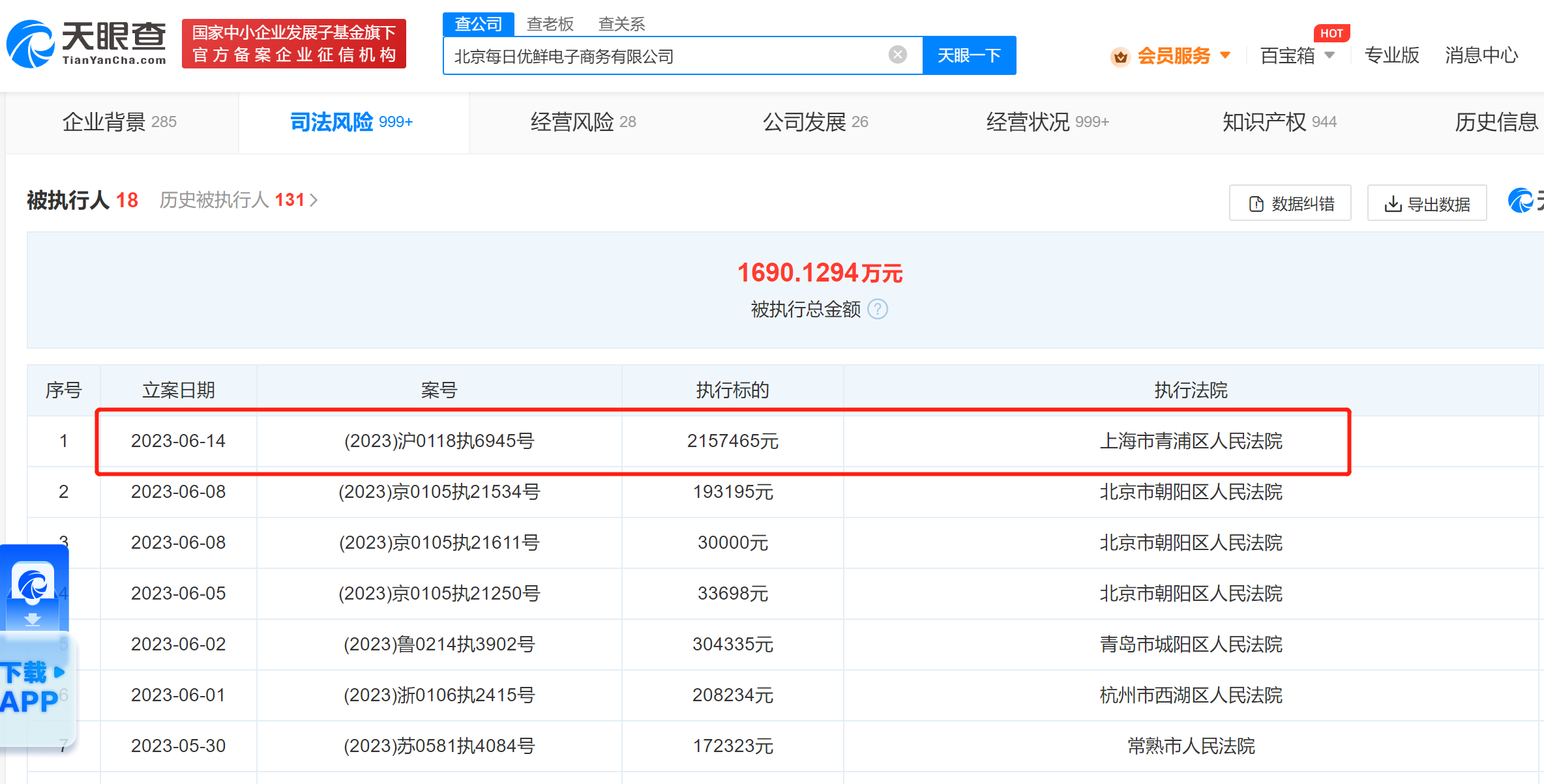Click the 北京市朝阳区人民法院 in 2023-06-05 row
Viewport: 1544px width, 784px height.
click(x=1191, y=594)
